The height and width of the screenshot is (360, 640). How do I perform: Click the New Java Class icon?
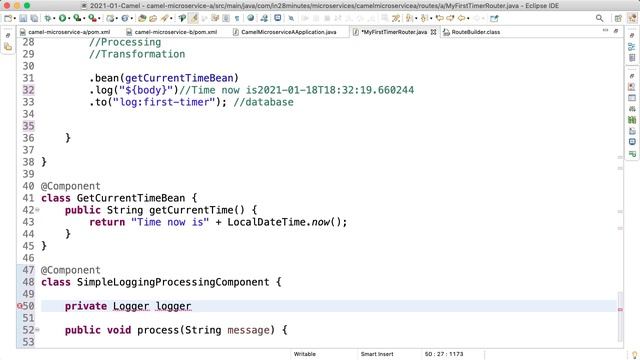(125, 18)
